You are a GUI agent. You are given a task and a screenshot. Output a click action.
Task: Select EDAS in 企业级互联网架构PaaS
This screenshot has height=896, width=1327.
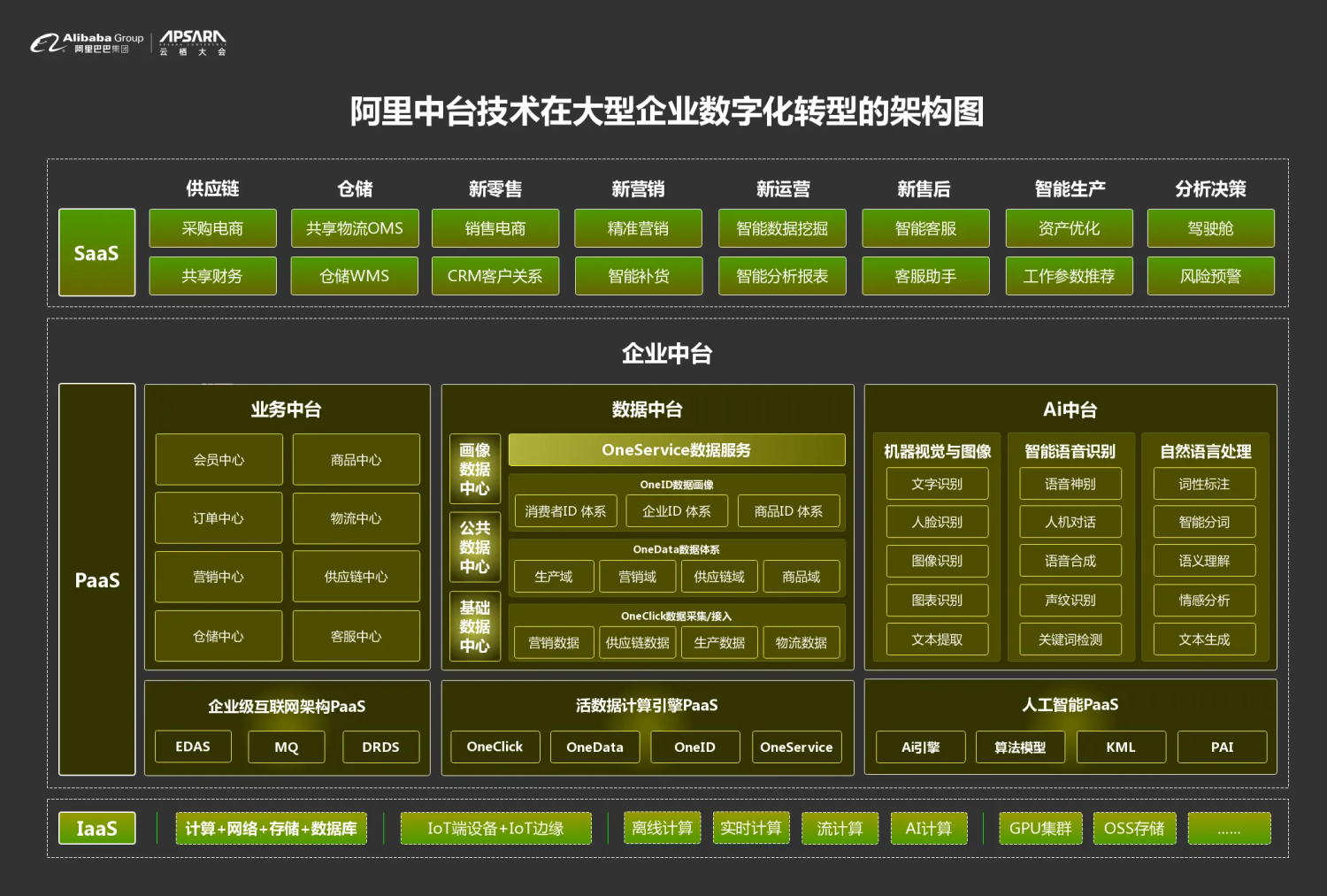(193, 747)
